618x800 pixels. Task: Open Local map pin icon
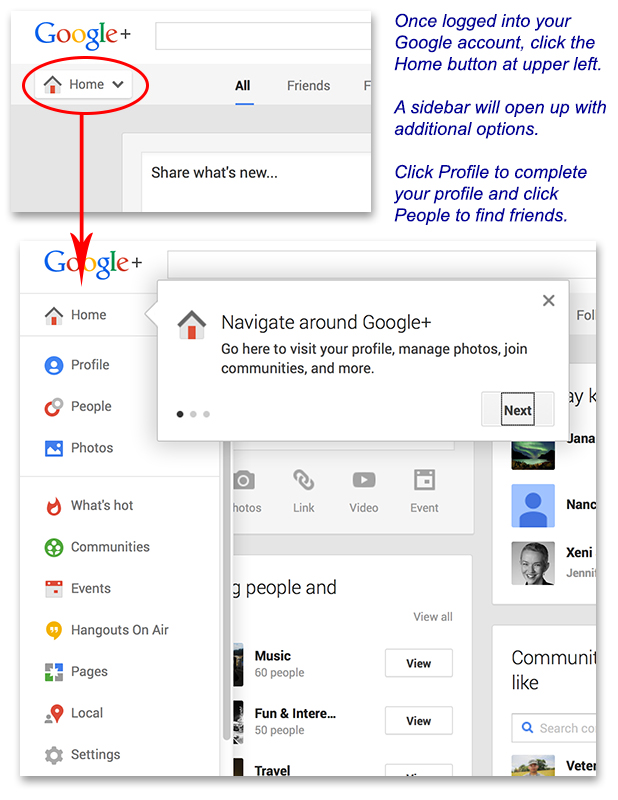click(54, 713)
